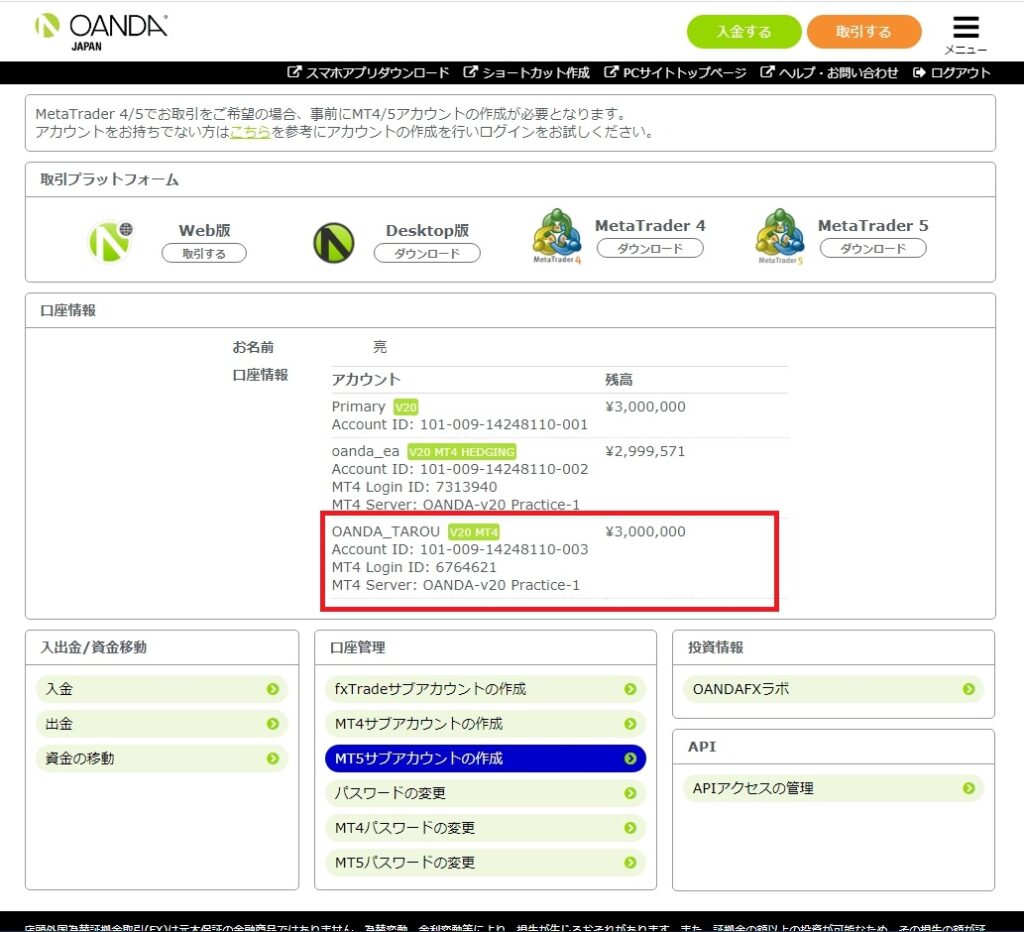Download MetaTrader 4
The height and width of the screenshot is (932, 1024).
[650, 248]
